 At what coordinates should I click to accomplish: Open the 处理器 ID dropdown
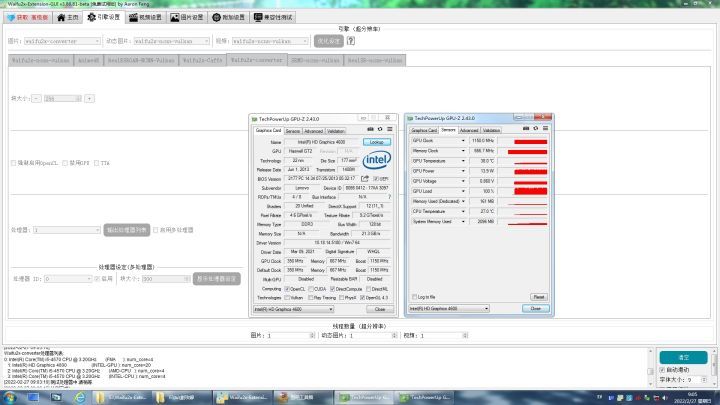click(x=68, y=279)
